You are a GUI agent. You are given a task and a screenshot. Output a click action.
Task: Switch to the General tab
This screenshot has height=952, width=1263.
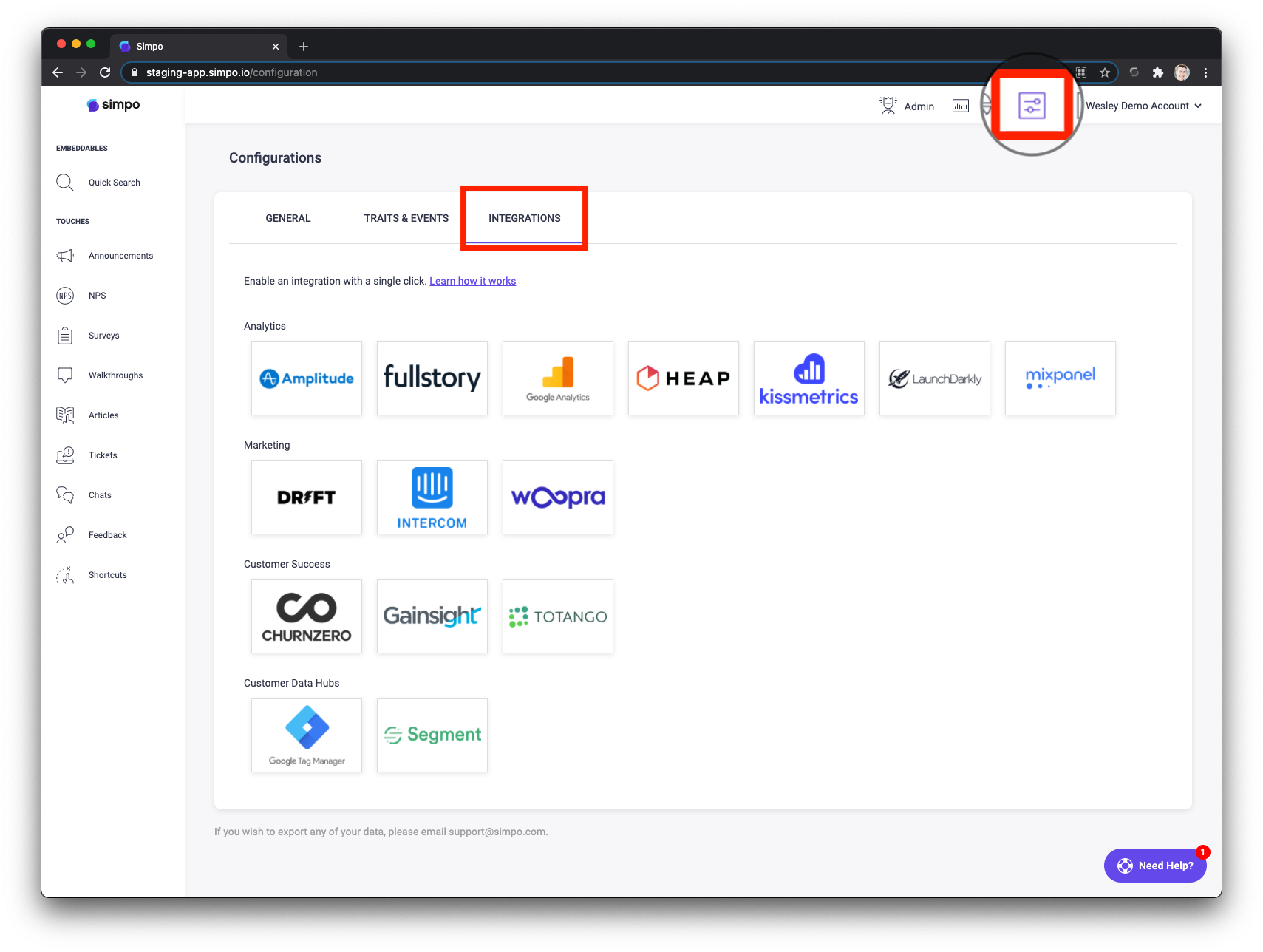pyautogui.click(x=288, y=218)
